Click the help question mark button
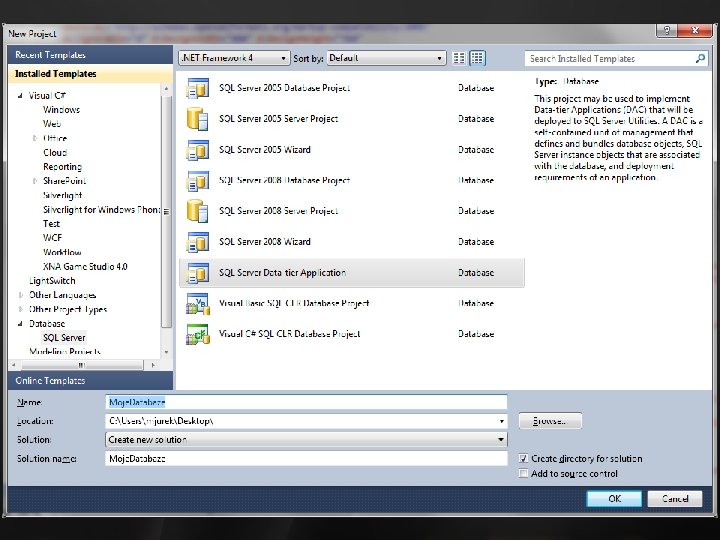This screenshot has height=540, width=720. [x=667, y=31]
